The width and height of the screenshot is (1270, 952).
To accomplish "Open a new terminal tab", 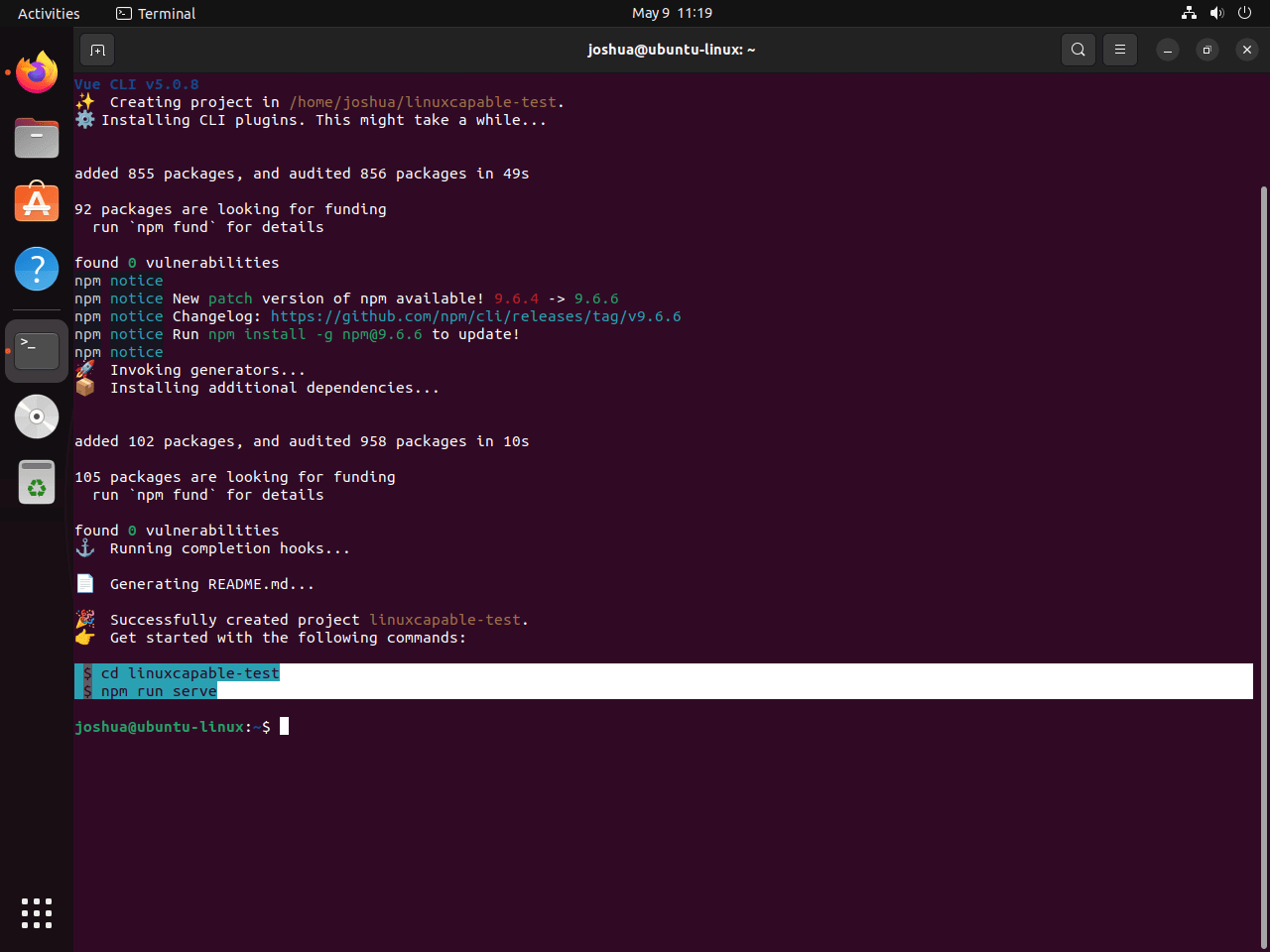I will [x=97, y=50].
